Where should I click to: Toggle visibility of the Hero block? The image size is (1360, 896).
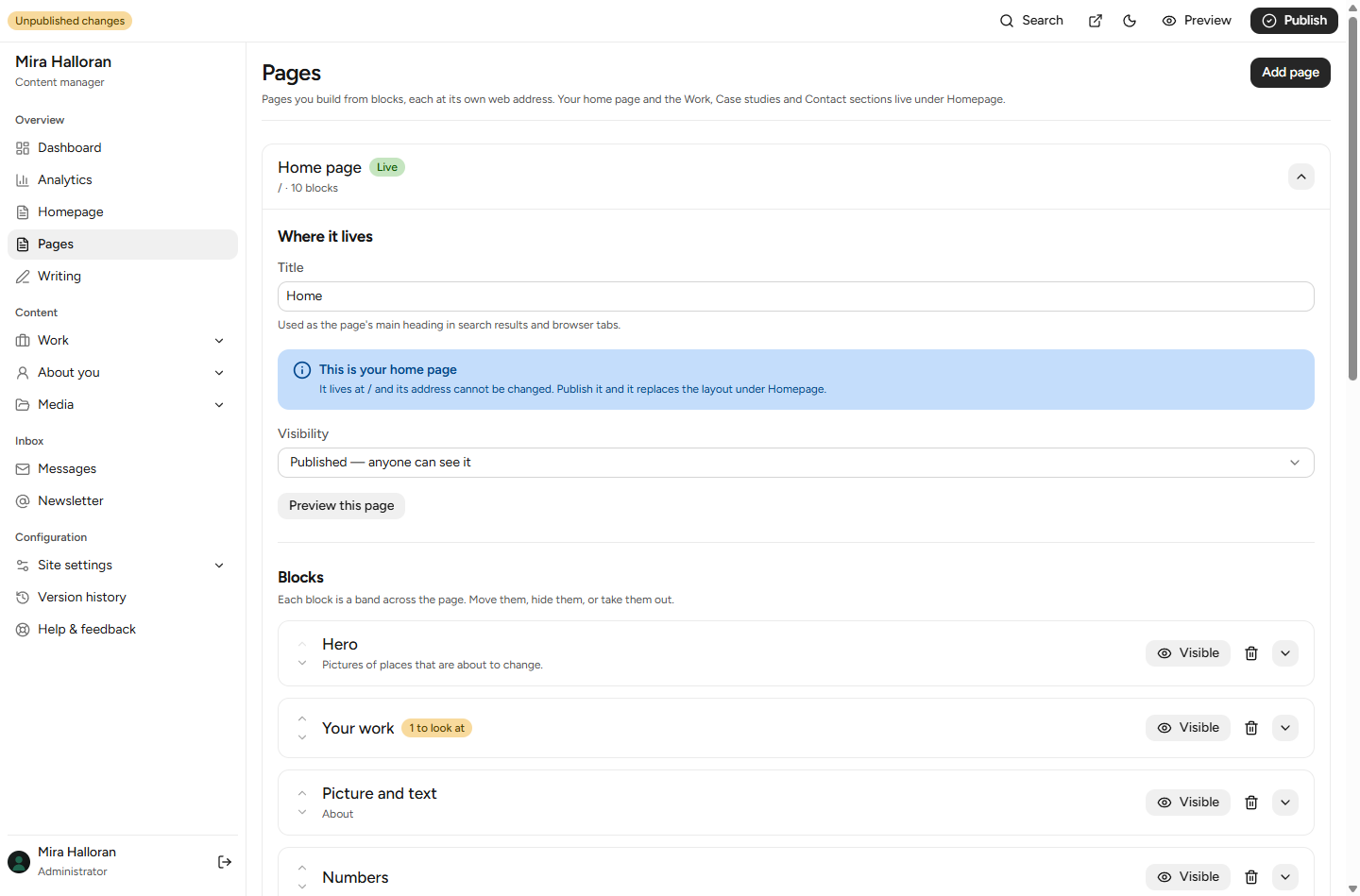(x=1188, y=653)
